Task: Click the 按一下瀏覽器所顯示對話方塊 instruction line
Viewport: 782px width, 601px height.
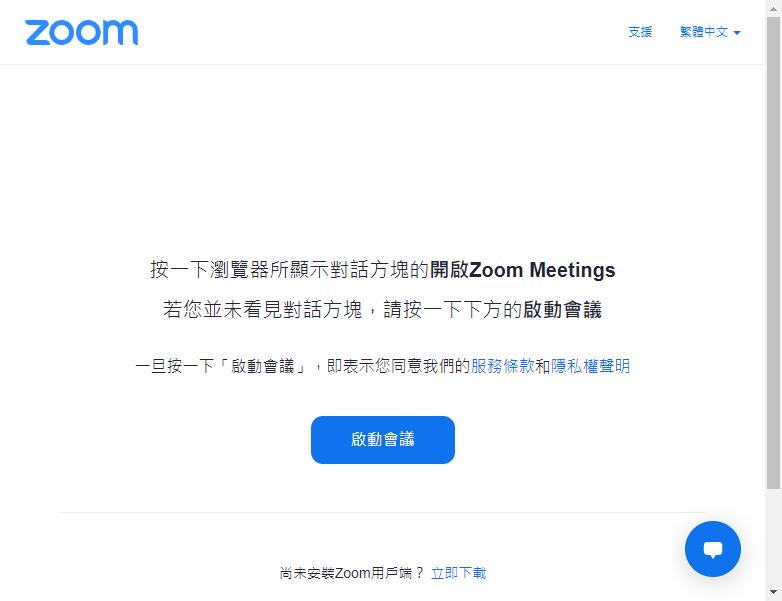Action: [x=383, y=270]
